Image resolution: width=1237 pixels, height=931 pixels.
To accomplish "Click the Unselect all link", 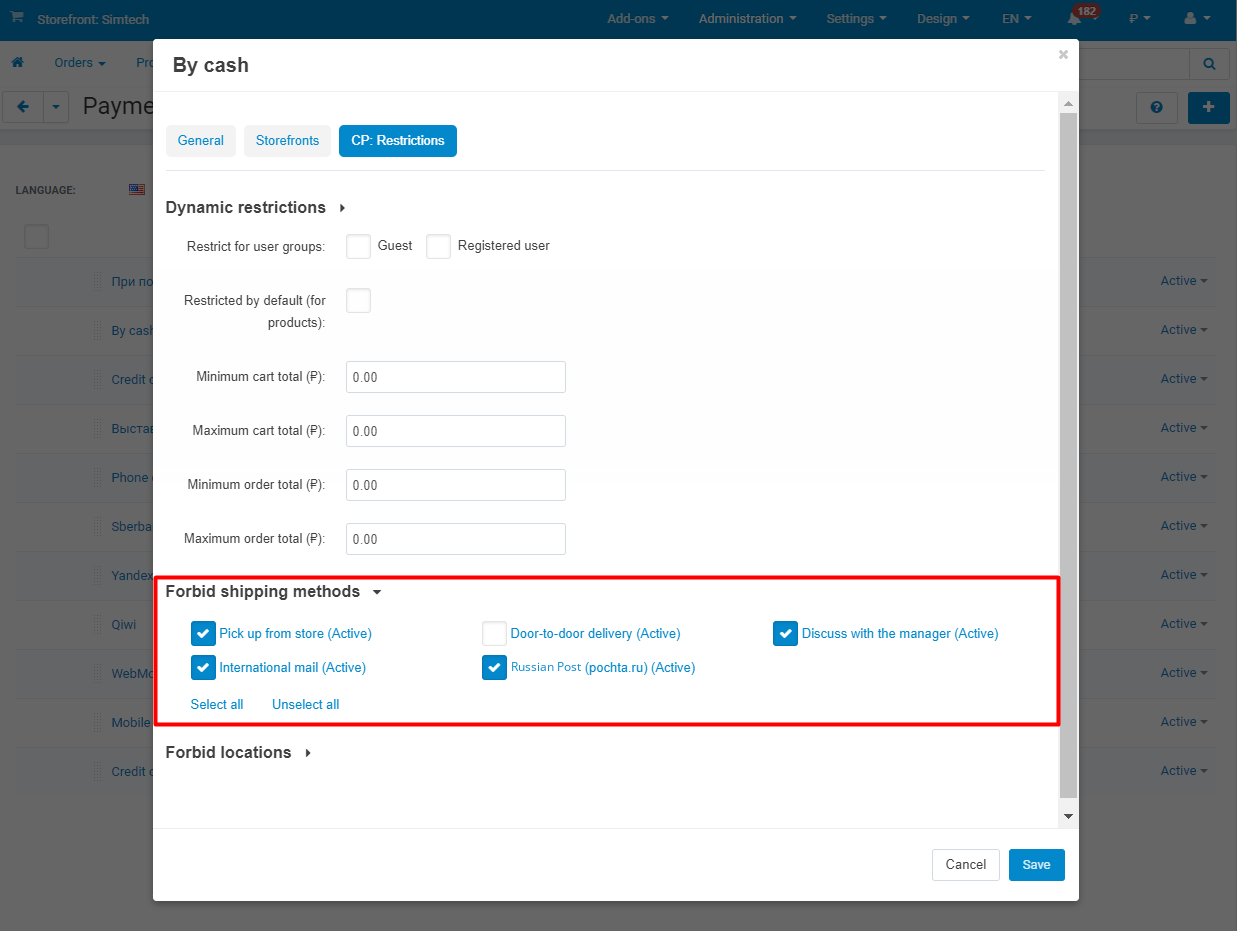I will (305, 705).
